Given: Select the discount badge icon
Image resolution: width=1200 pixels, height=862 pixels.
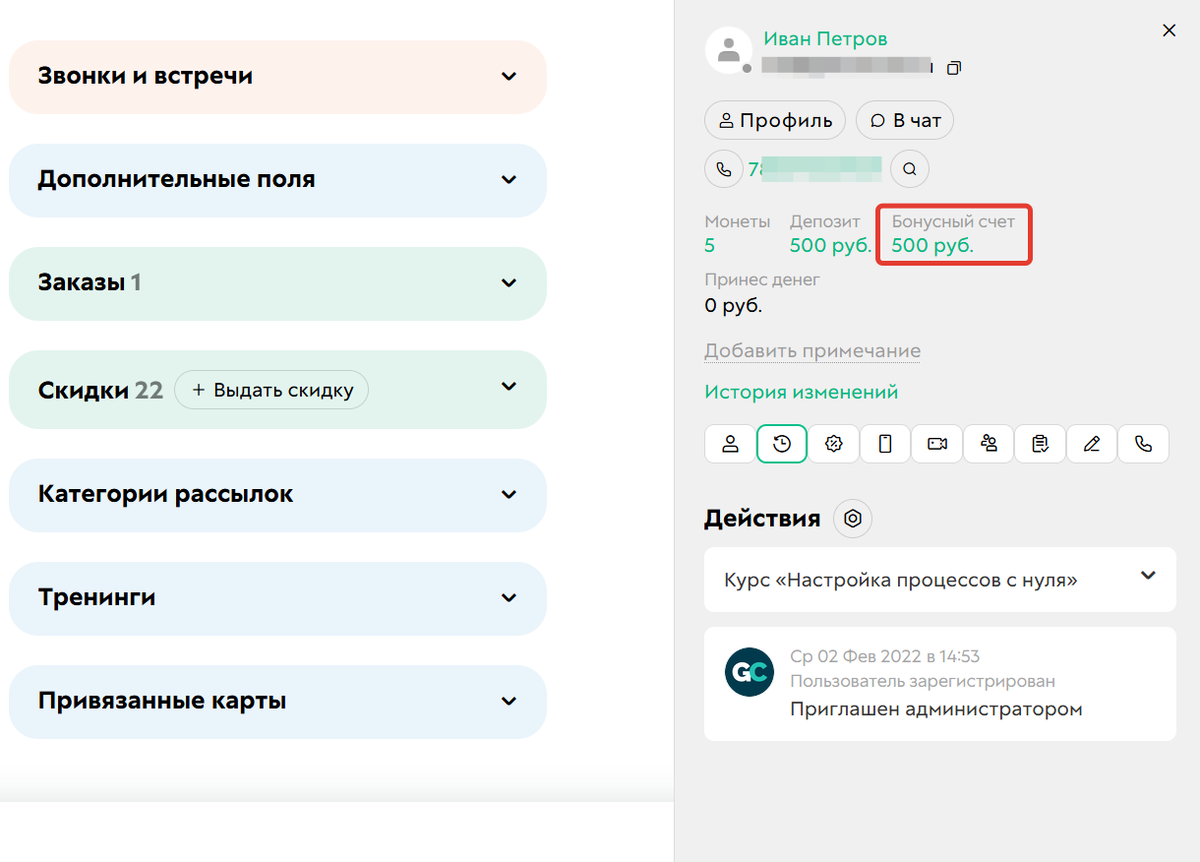Looking at the screenshot, I should (833, 443).
